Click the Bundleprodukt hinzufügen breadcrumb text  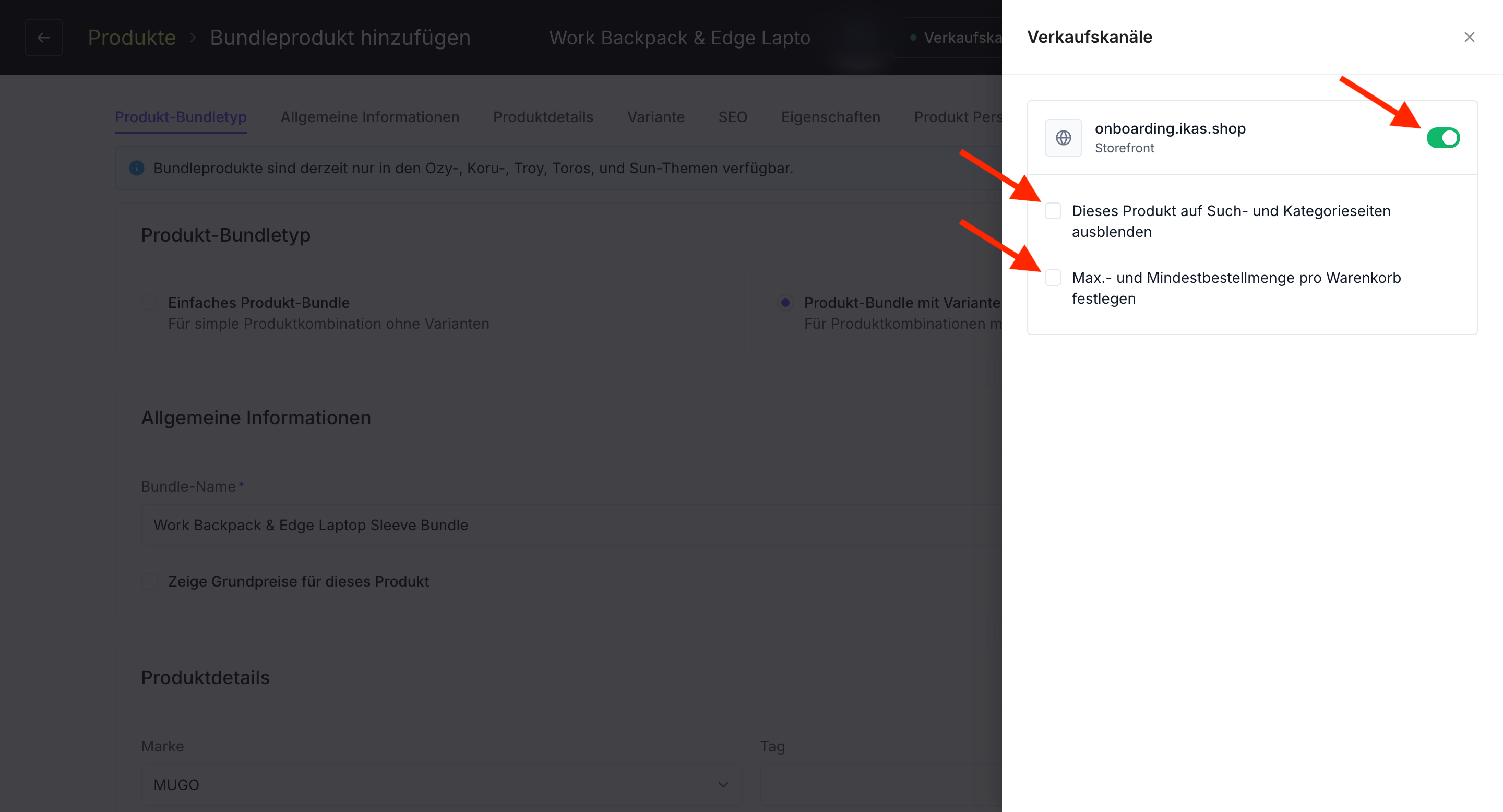(x=340, y=38)
